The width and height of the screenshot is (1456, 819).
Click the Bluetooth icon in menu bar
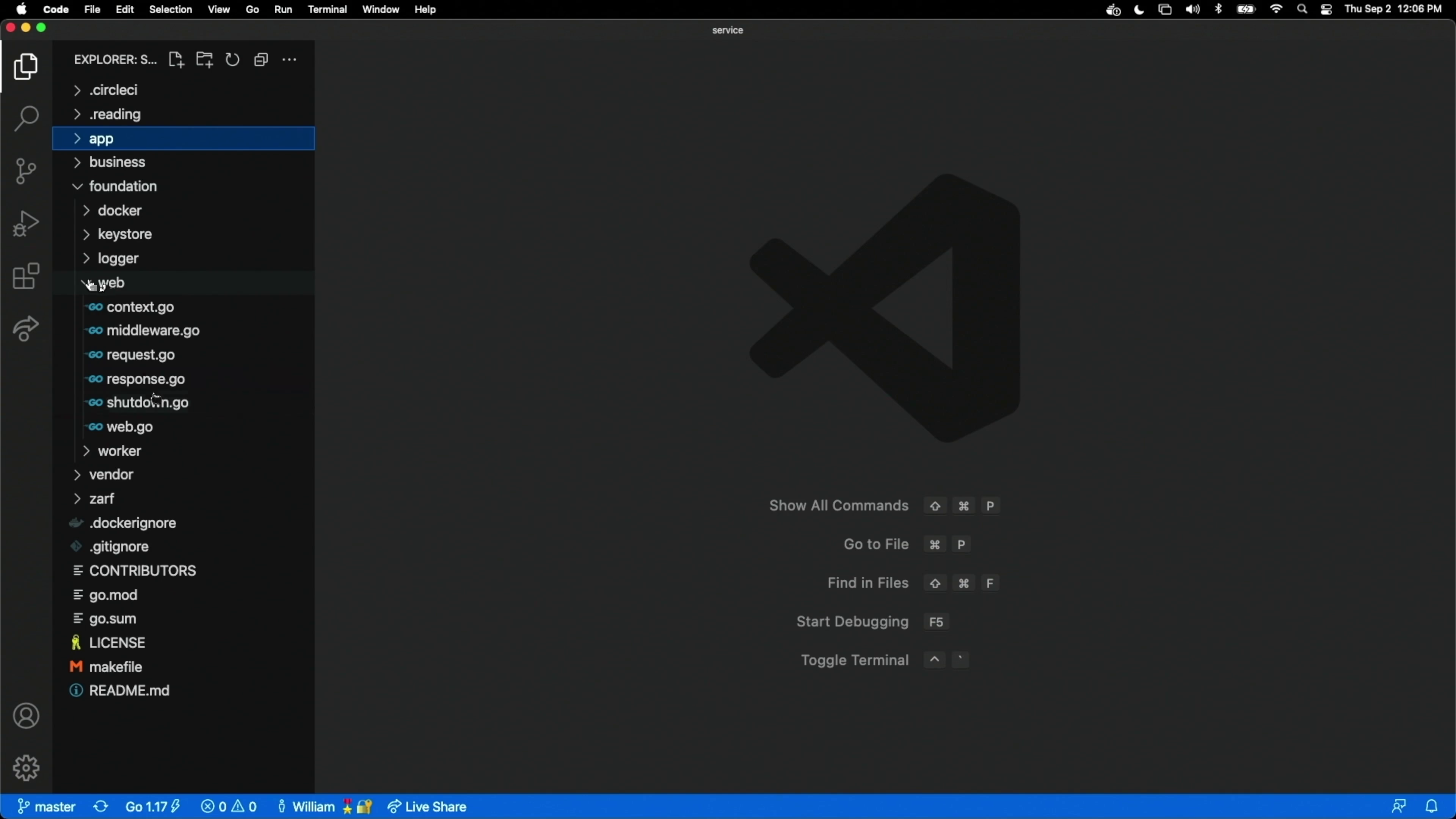point(1219,9)
